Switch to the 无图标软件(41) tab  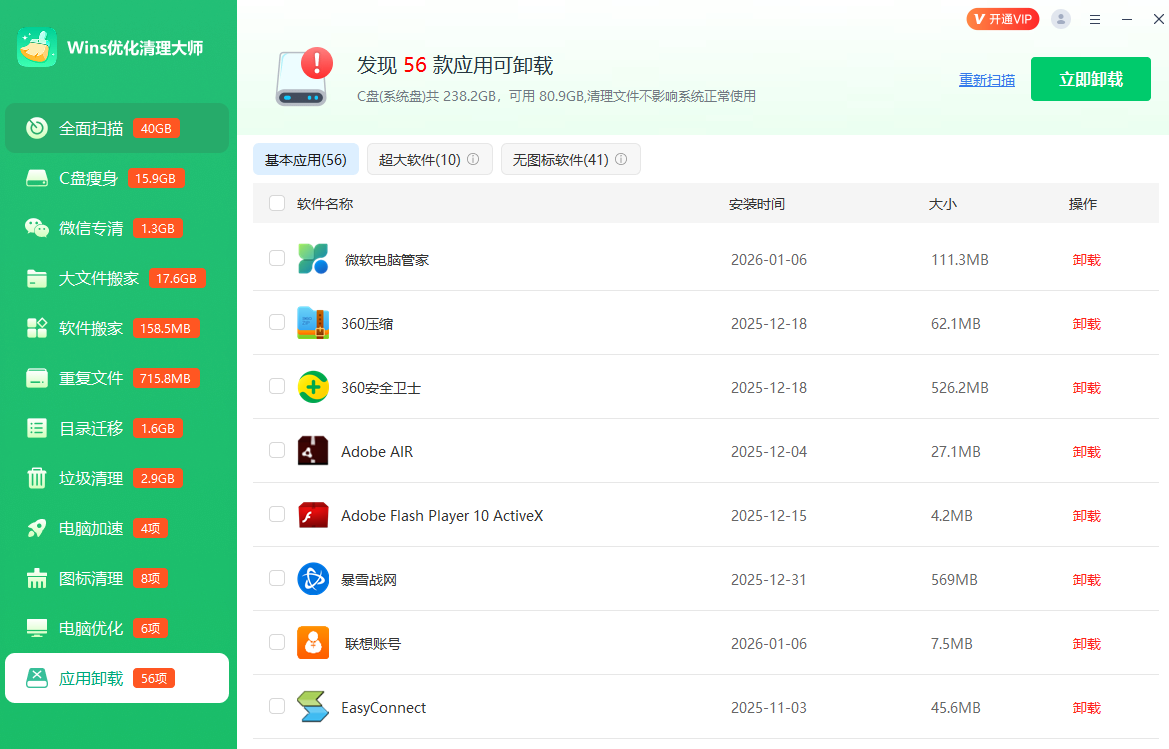560,160
